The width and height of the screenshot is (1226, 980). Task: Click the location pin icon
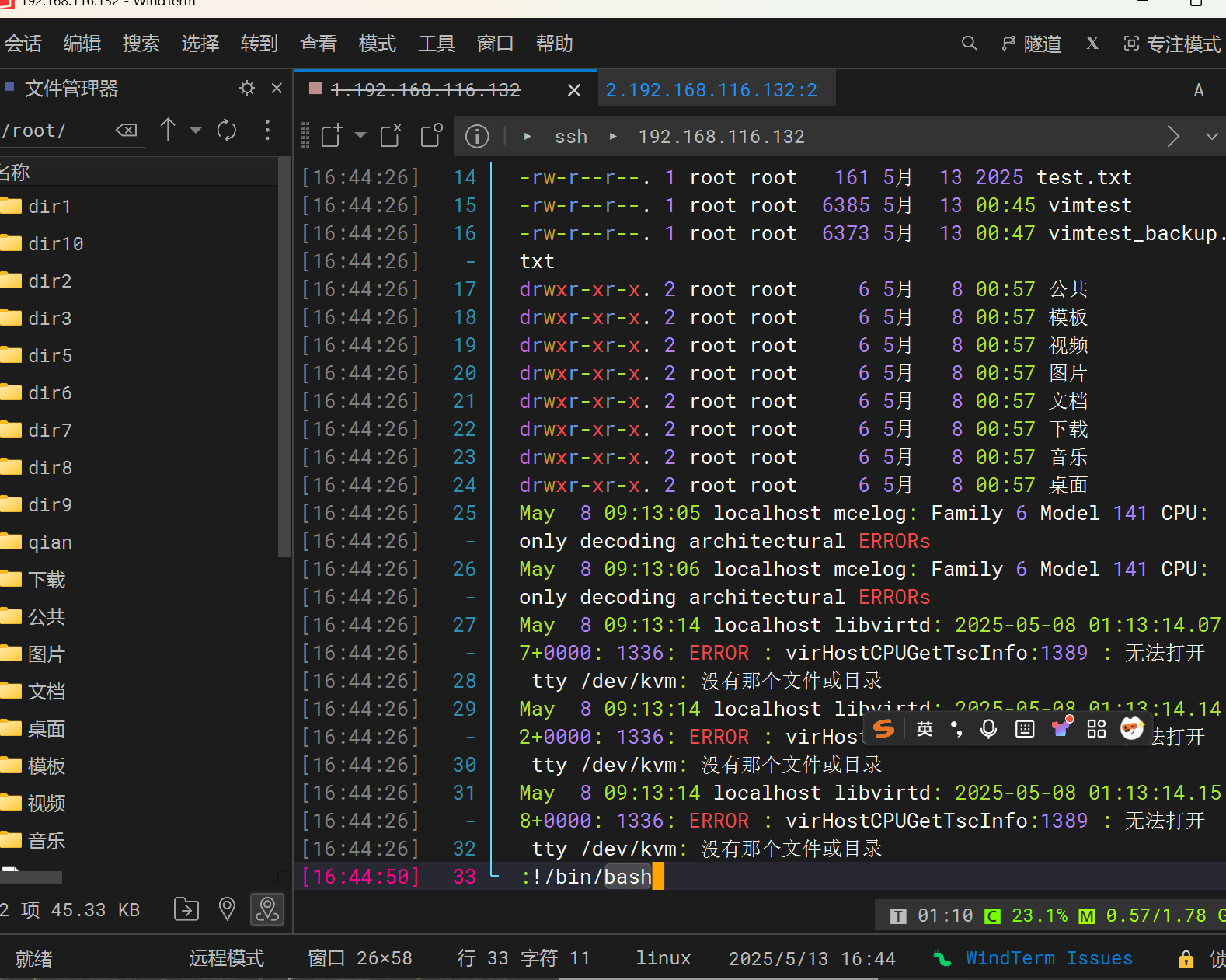pos(227,909)
